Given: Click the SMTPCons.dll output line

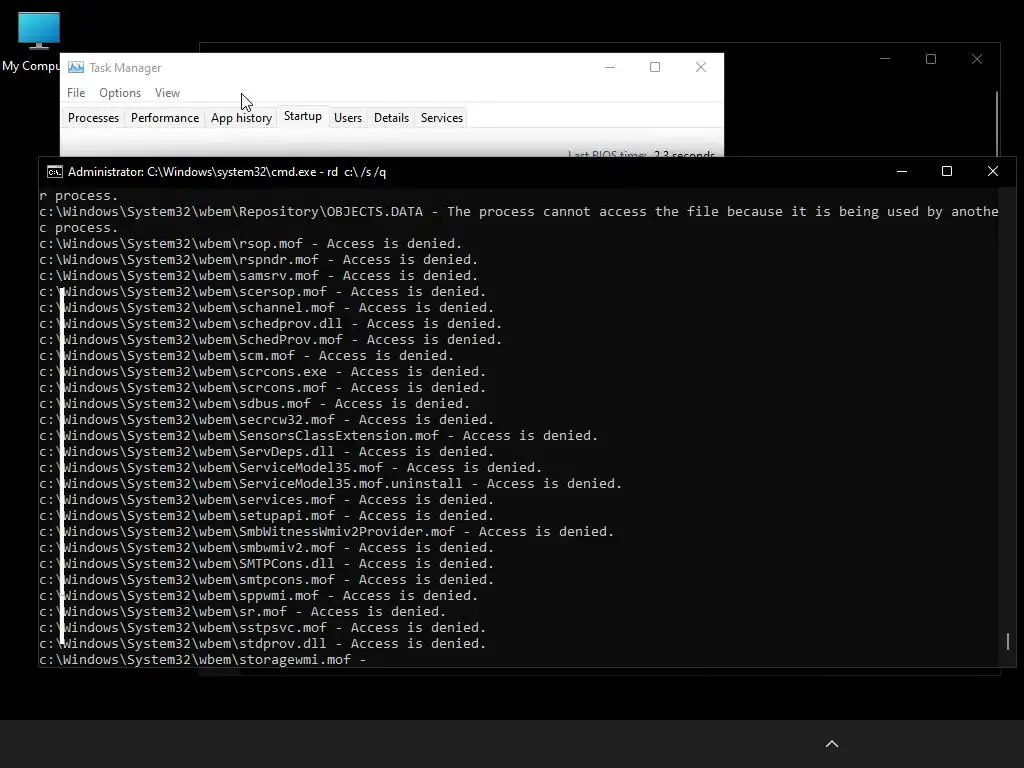Looking at the screenshot, I should coord(266,564).
